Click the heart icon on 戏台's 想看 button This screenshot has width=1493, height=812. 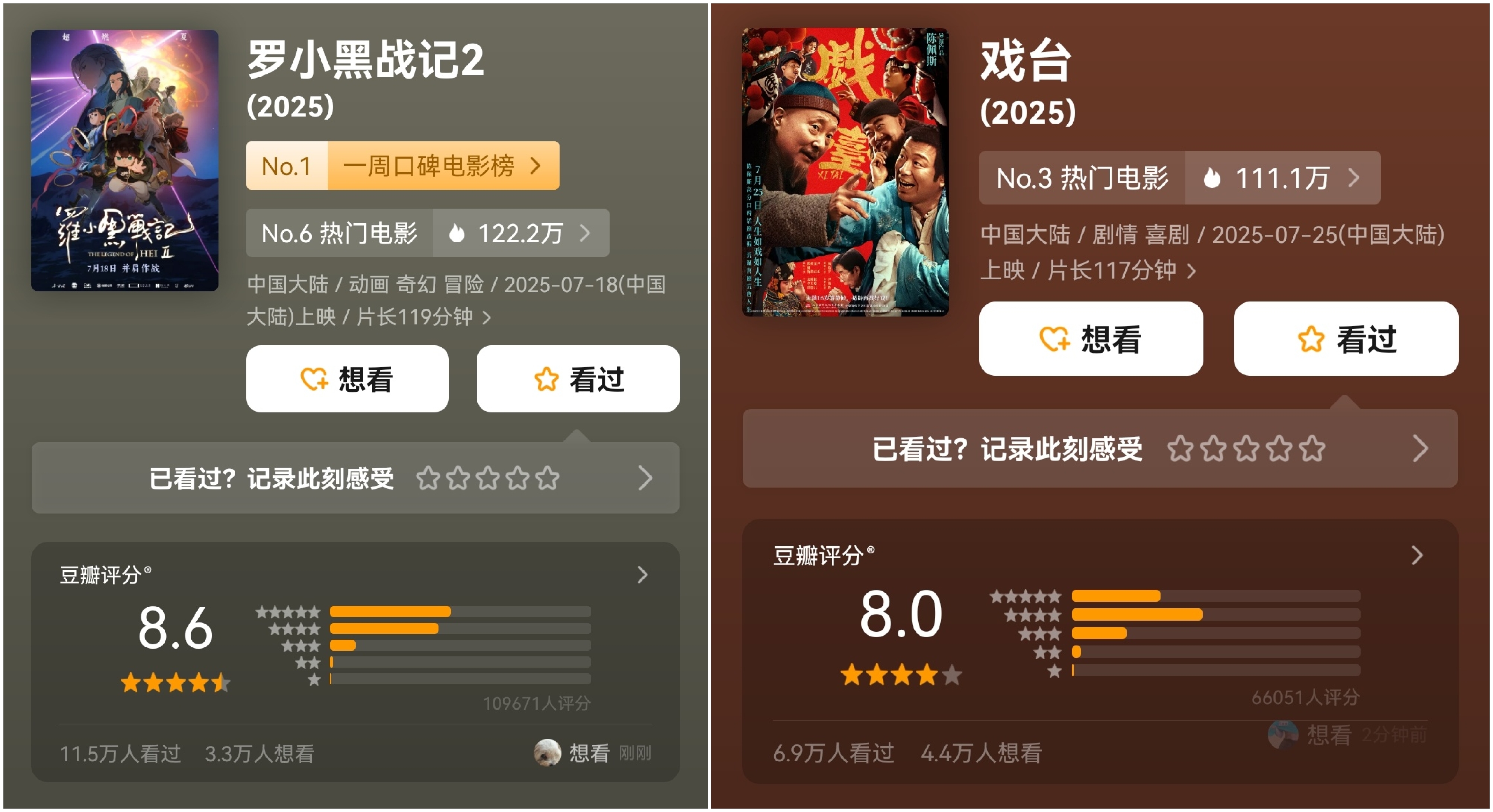(x=1054, y=339)
